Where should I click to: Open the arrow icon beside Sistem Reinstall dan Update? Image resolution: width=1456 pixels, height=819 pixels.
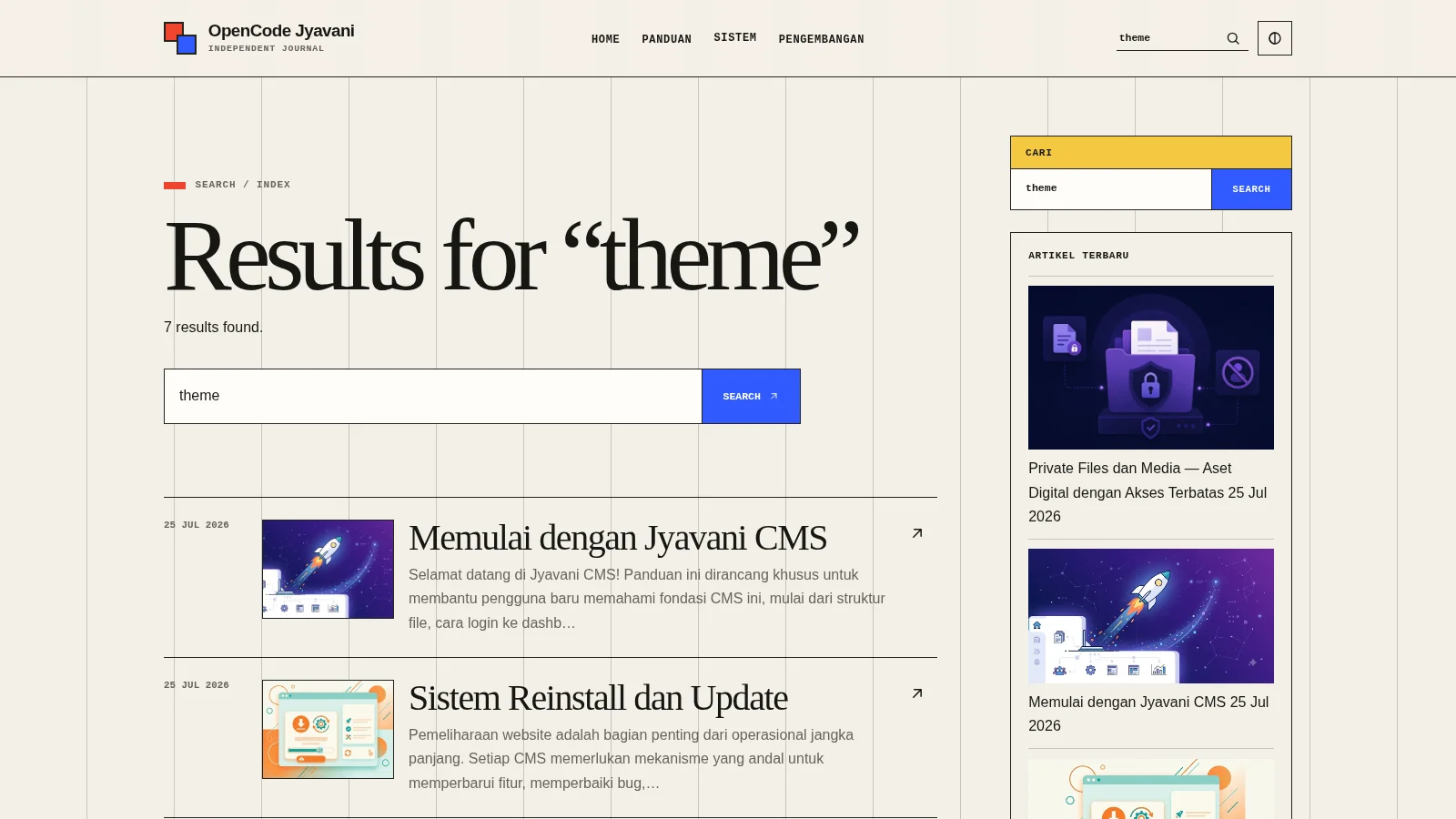[x=917, y=693]
